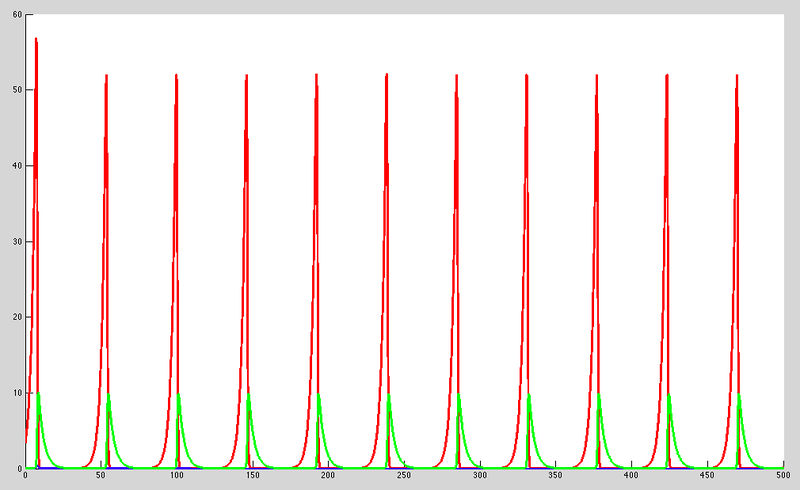Click the y-axis tick label 20

18,318
